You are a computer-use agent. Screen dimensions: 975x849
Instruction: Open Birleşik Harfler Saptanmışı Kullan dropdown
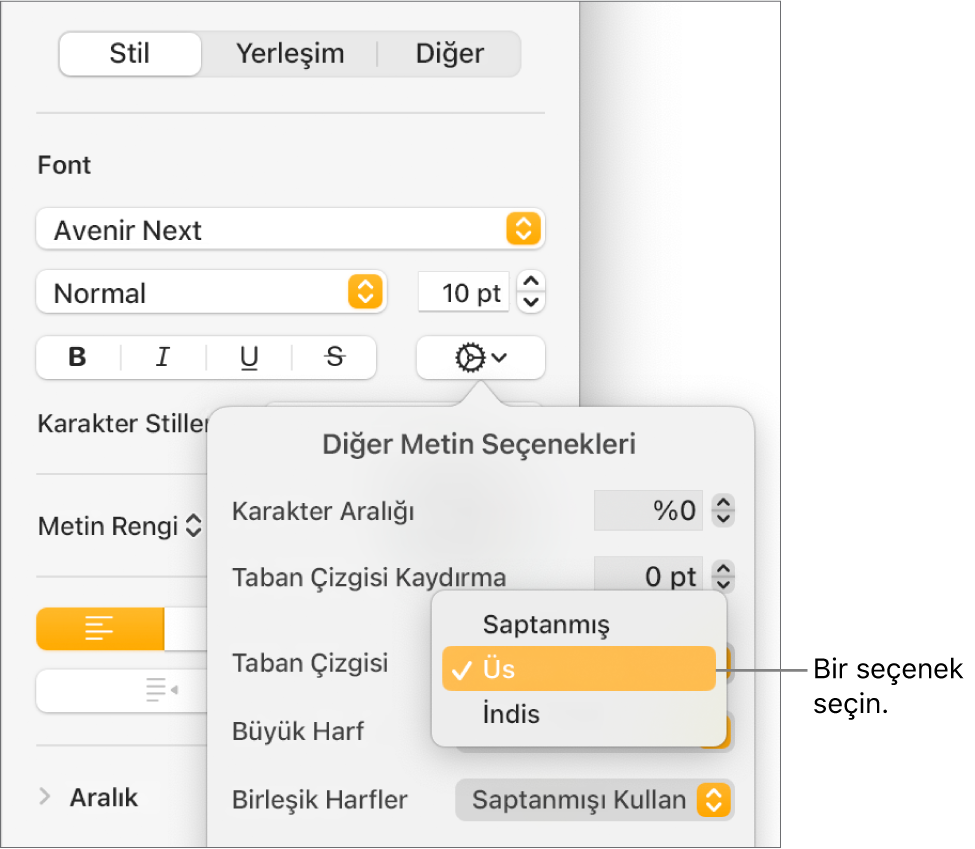point(594,800)
